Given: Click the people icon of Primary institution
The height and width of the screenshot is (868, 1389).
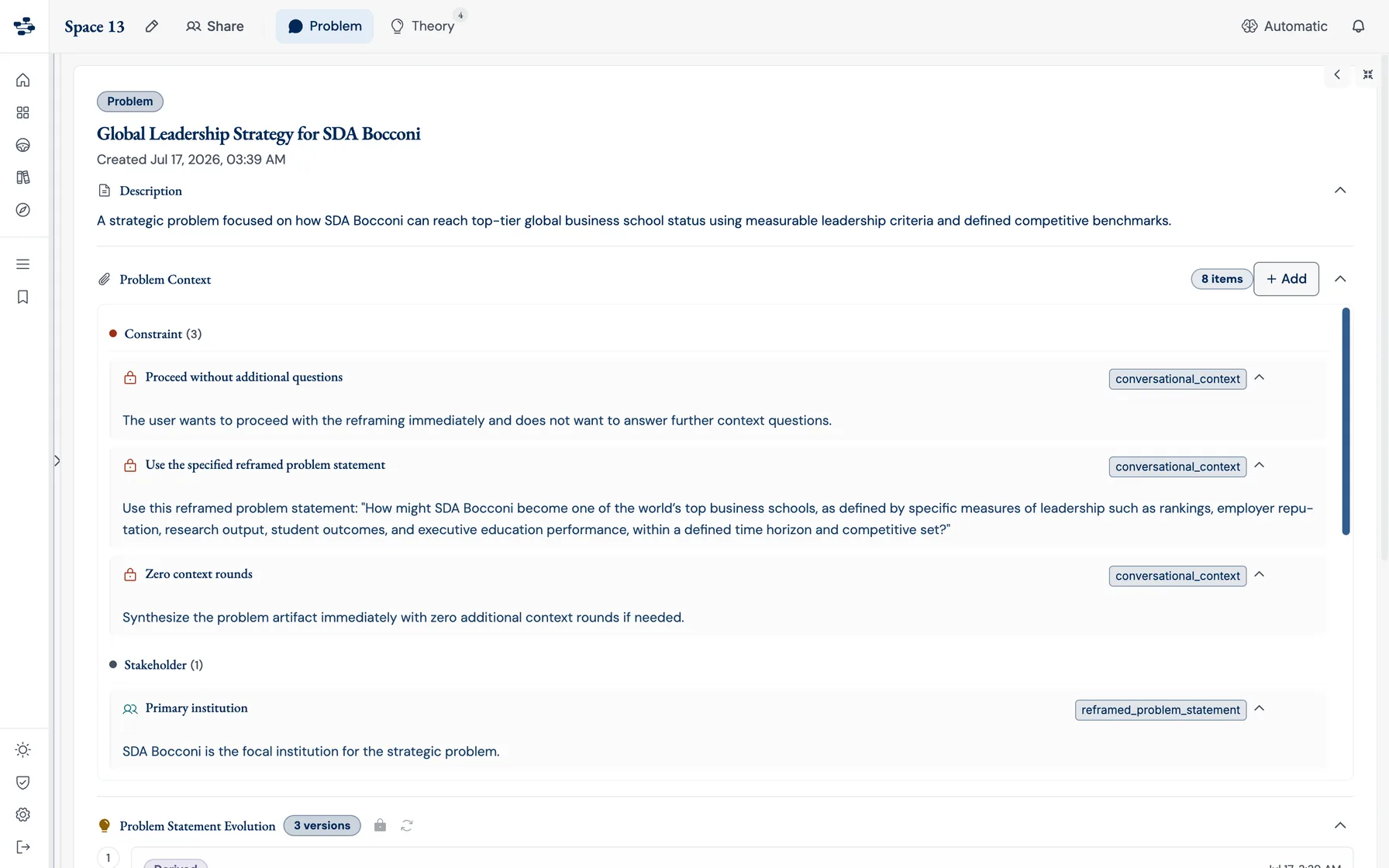Looking at the screenshot, I should [x=130, y=708].
